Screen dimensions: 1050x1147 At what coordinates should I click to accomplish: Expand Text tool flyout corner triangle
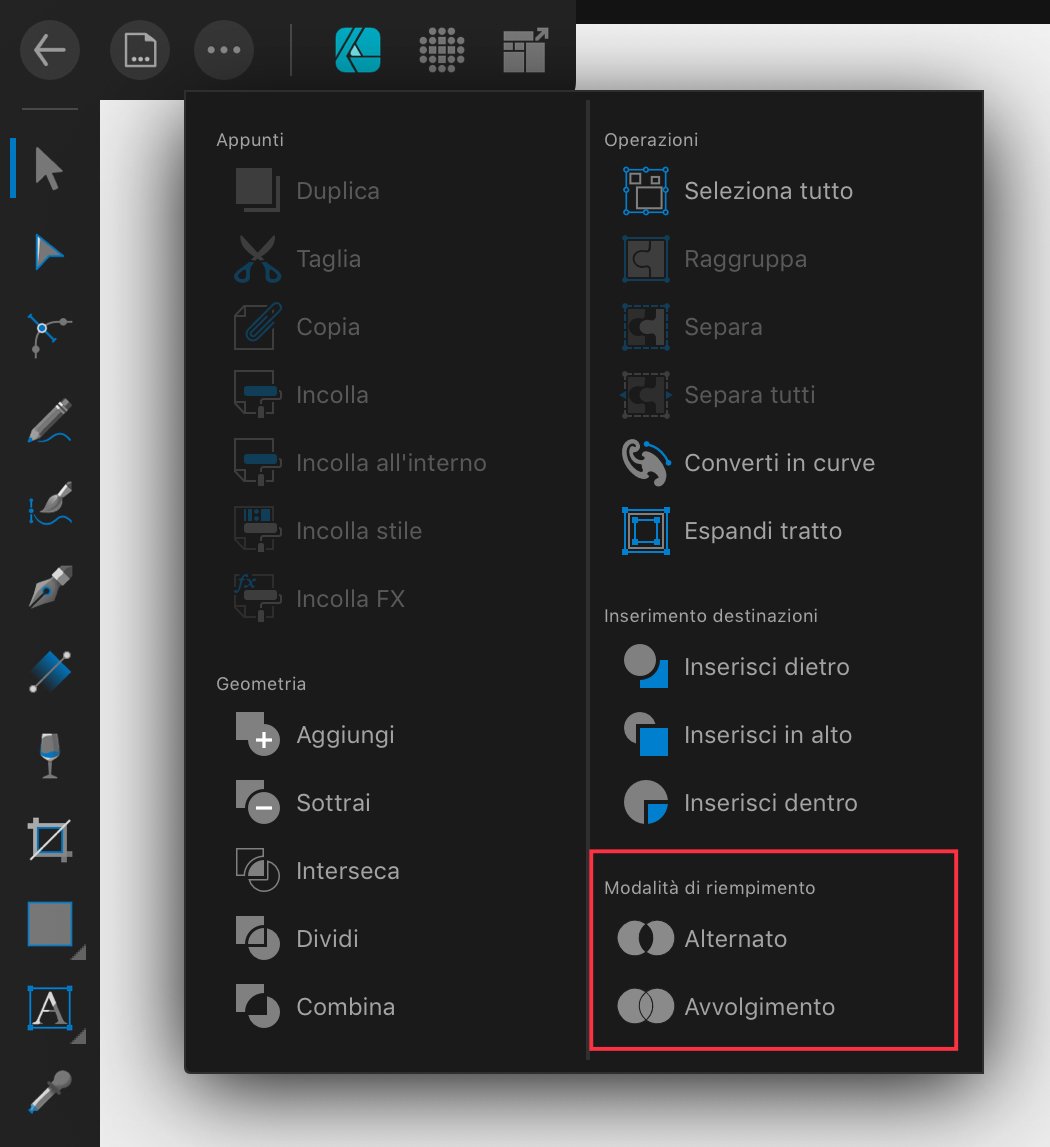click(x=79, y=1036)
